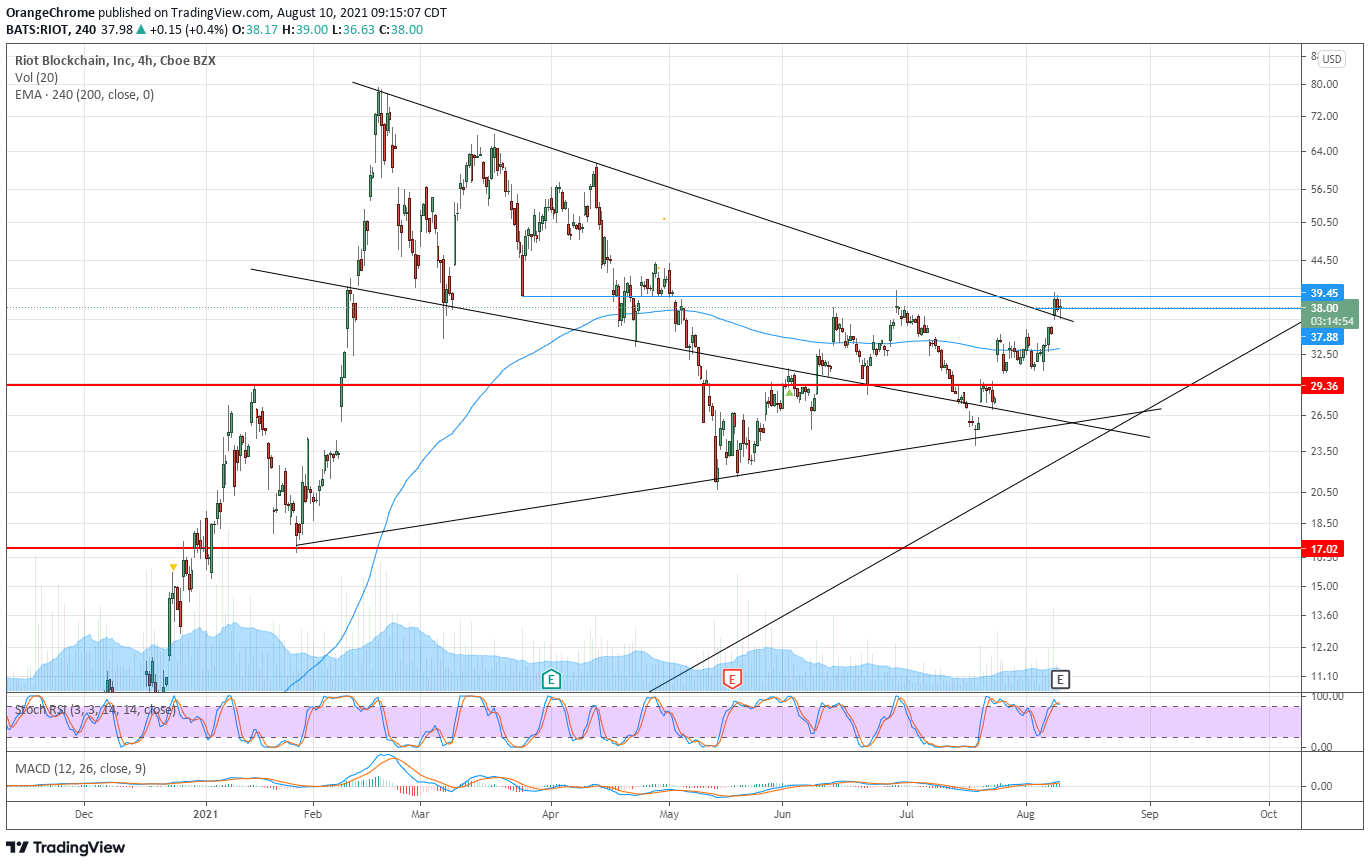Click the May label on time axis
1370x866 pixels.
click(670, 816)
